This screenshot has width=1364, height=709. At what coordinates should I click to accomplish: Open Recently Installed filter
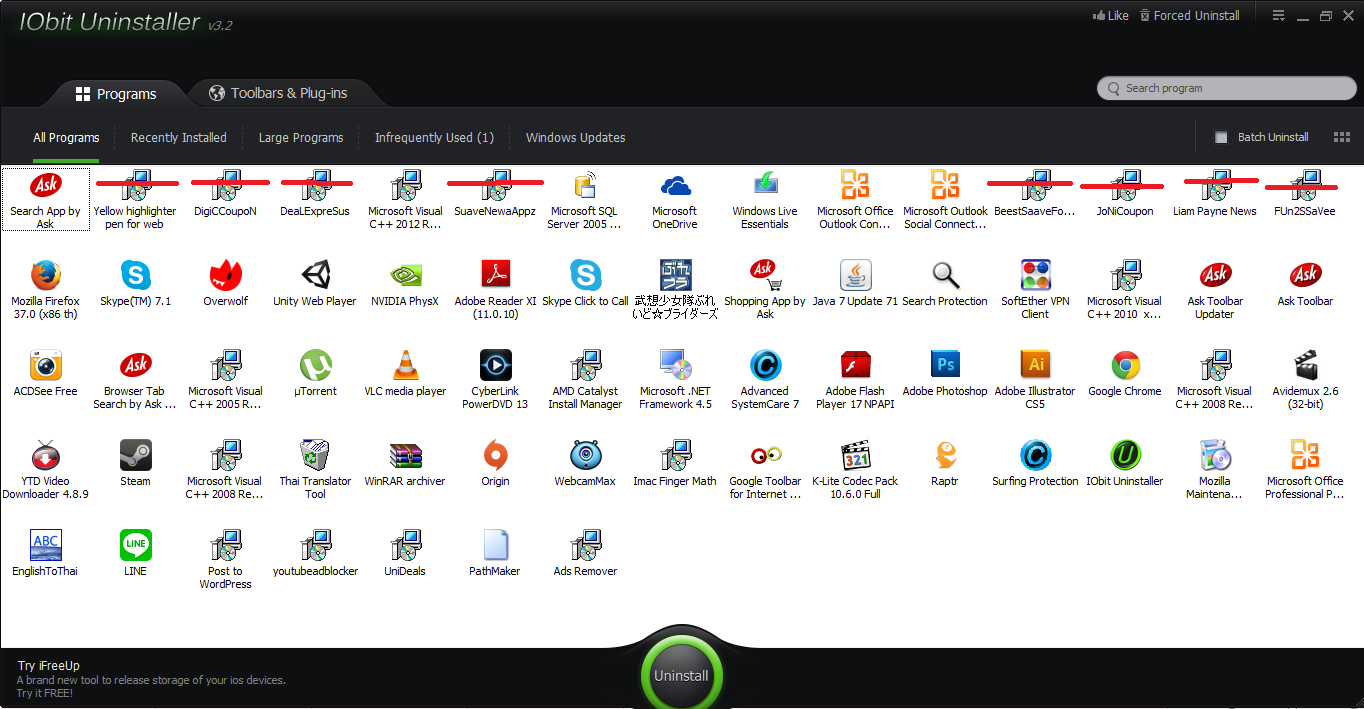pos(179,138)
